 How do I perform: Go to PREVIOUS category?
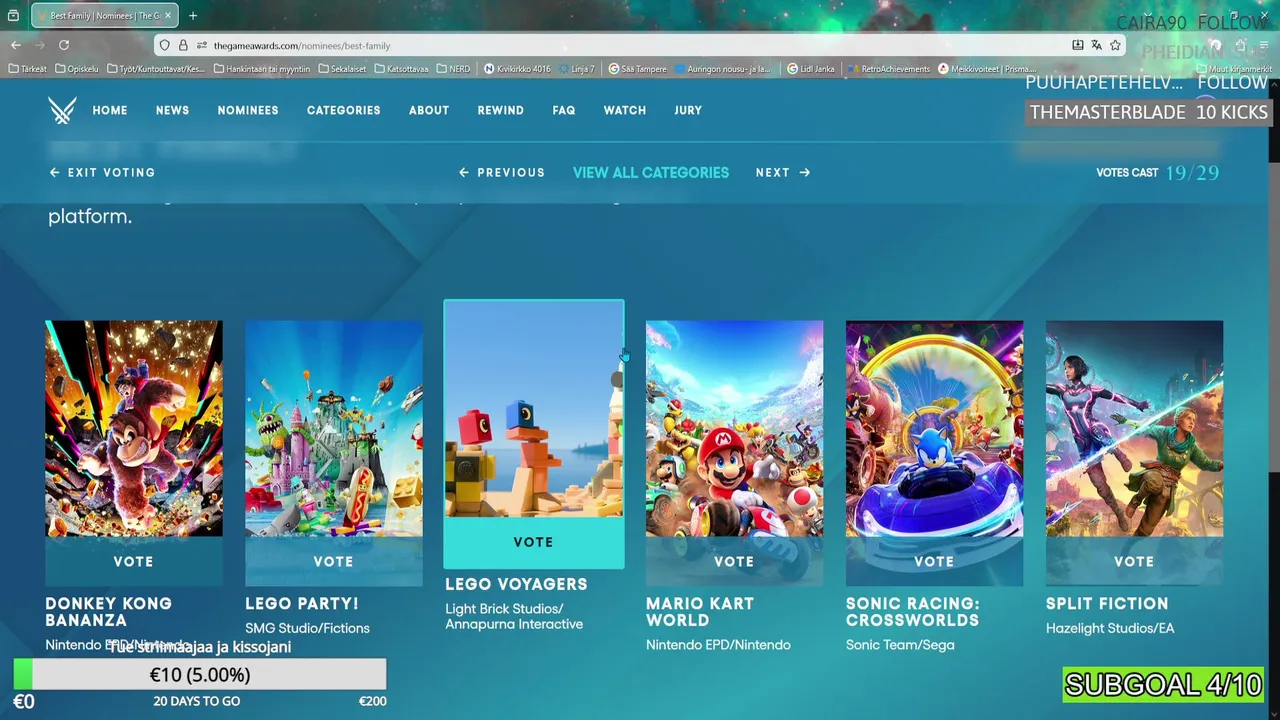[x=502, y=172]
